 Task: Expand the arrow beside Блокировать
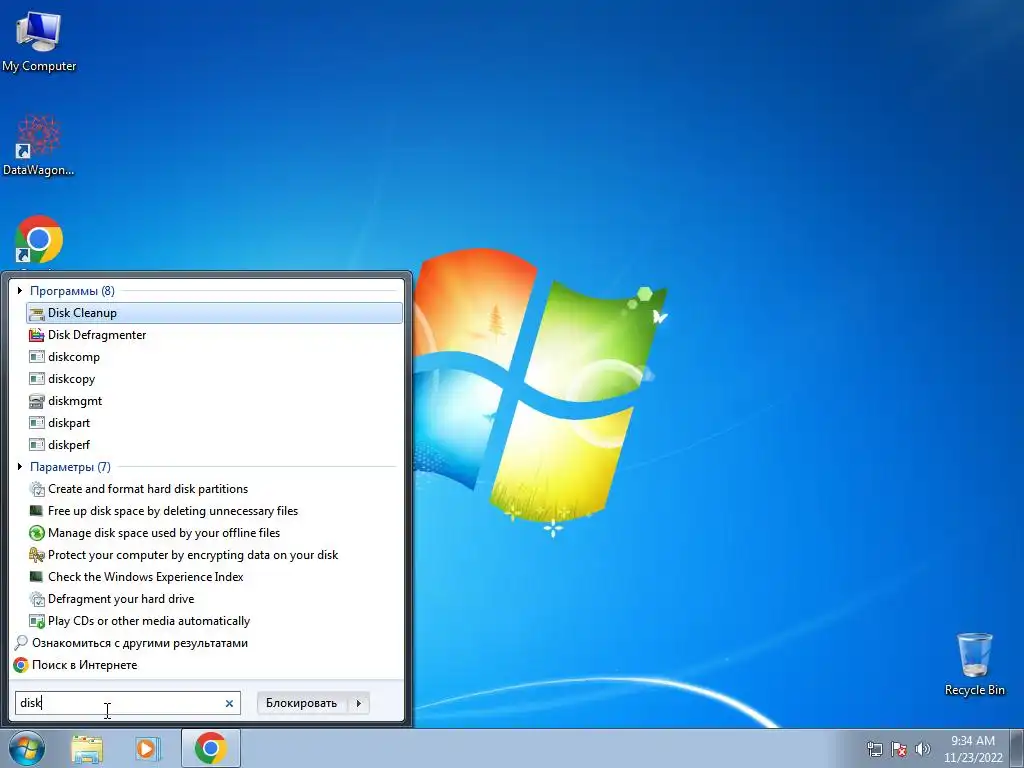359,703
